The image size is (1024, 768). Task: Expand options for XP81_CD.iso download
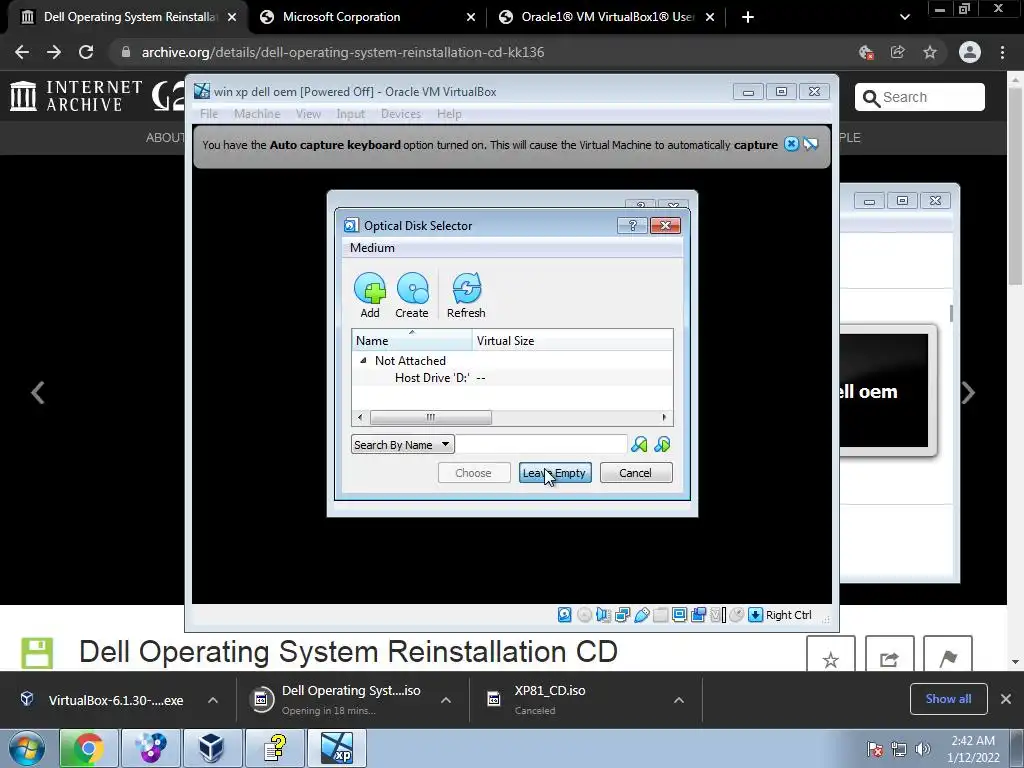point(679,700)
